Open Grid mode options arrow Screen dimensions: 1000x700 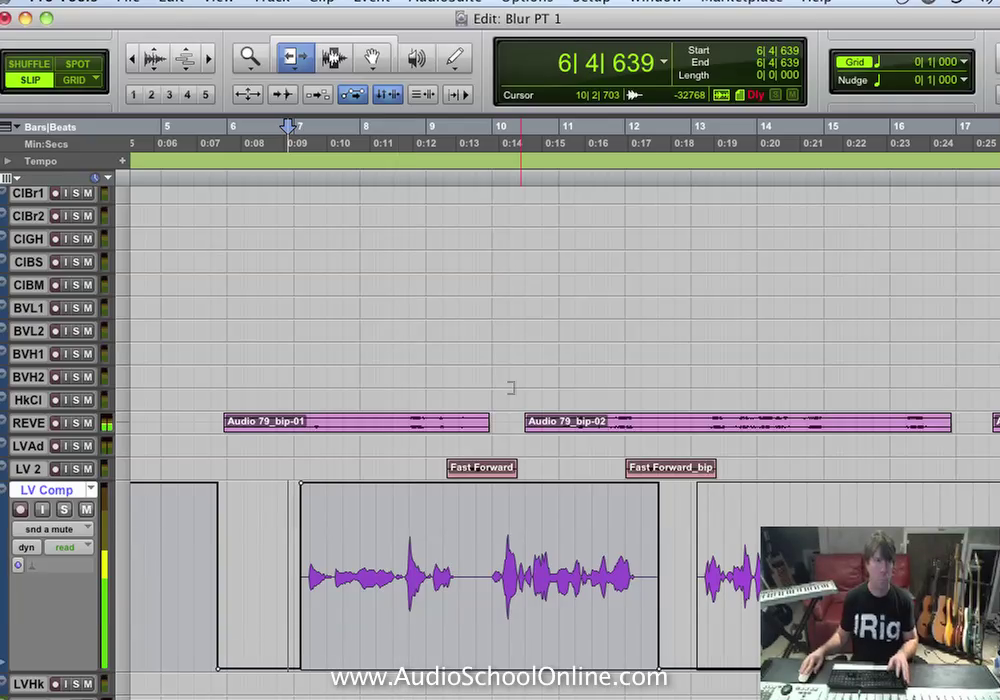(x=96, y=79)
